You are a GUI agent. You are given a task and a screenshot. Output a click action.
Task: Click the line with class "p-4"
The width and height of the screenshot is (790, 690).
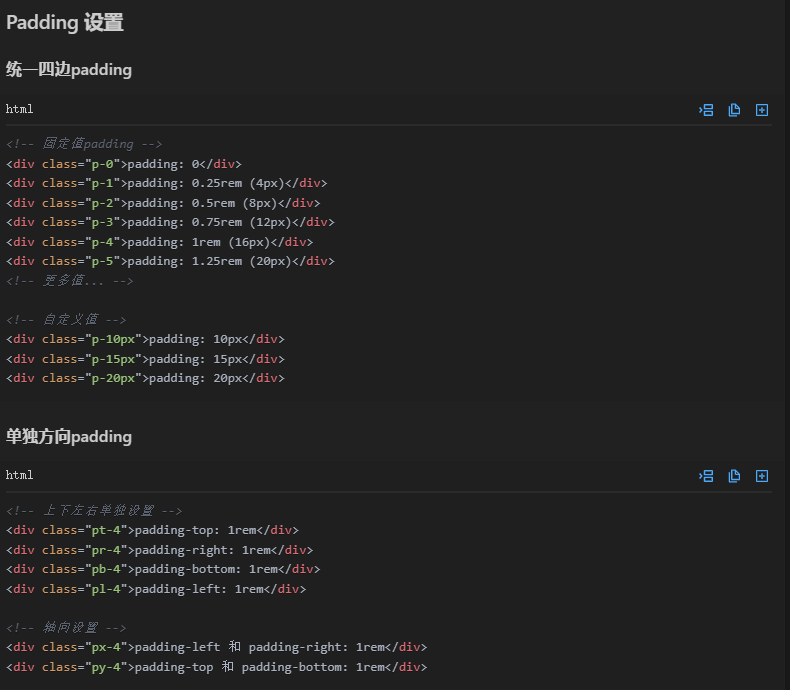[x=160, y=242]
